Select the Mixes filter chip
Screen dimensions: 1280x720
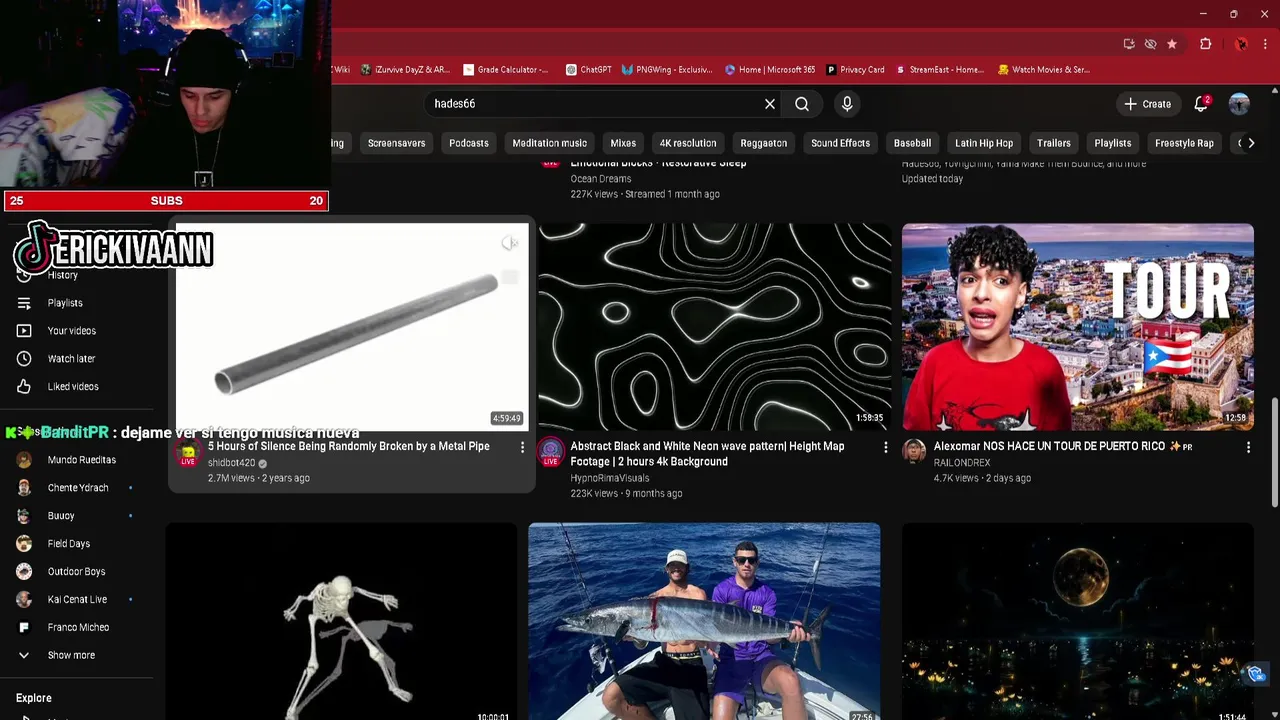(623, 143)
